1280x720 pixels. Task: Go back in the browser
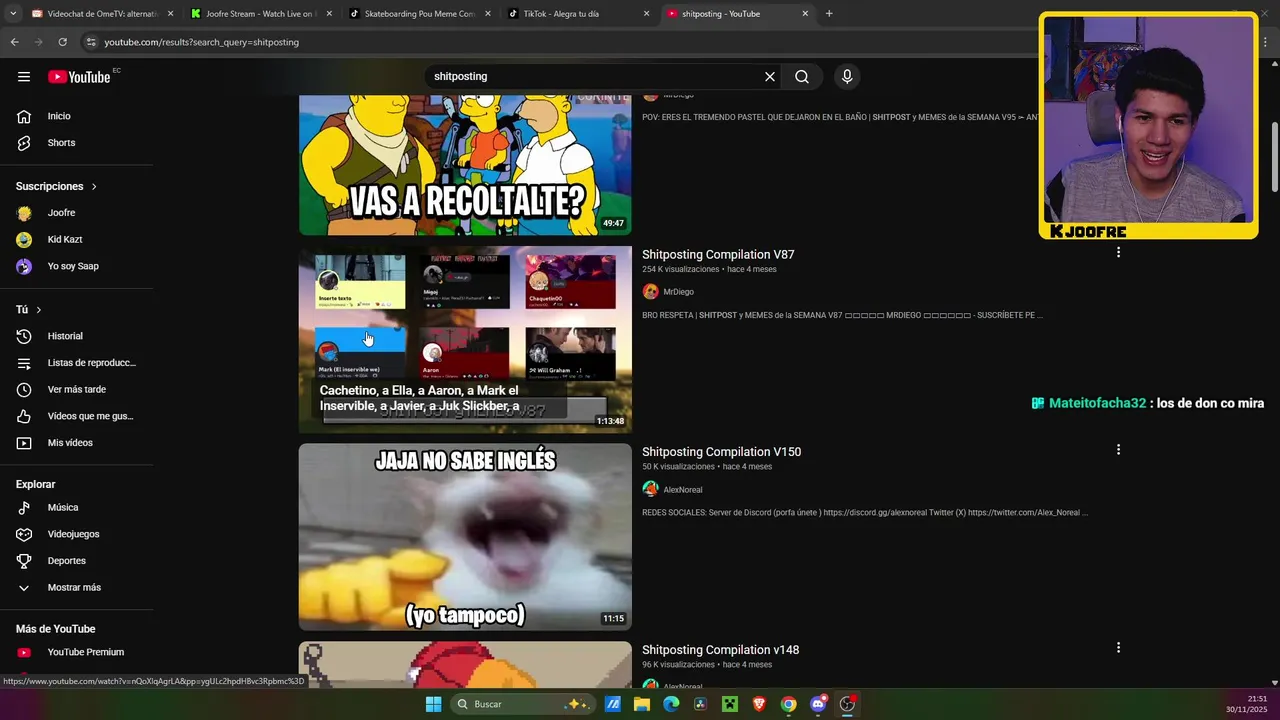pos(14,42)
